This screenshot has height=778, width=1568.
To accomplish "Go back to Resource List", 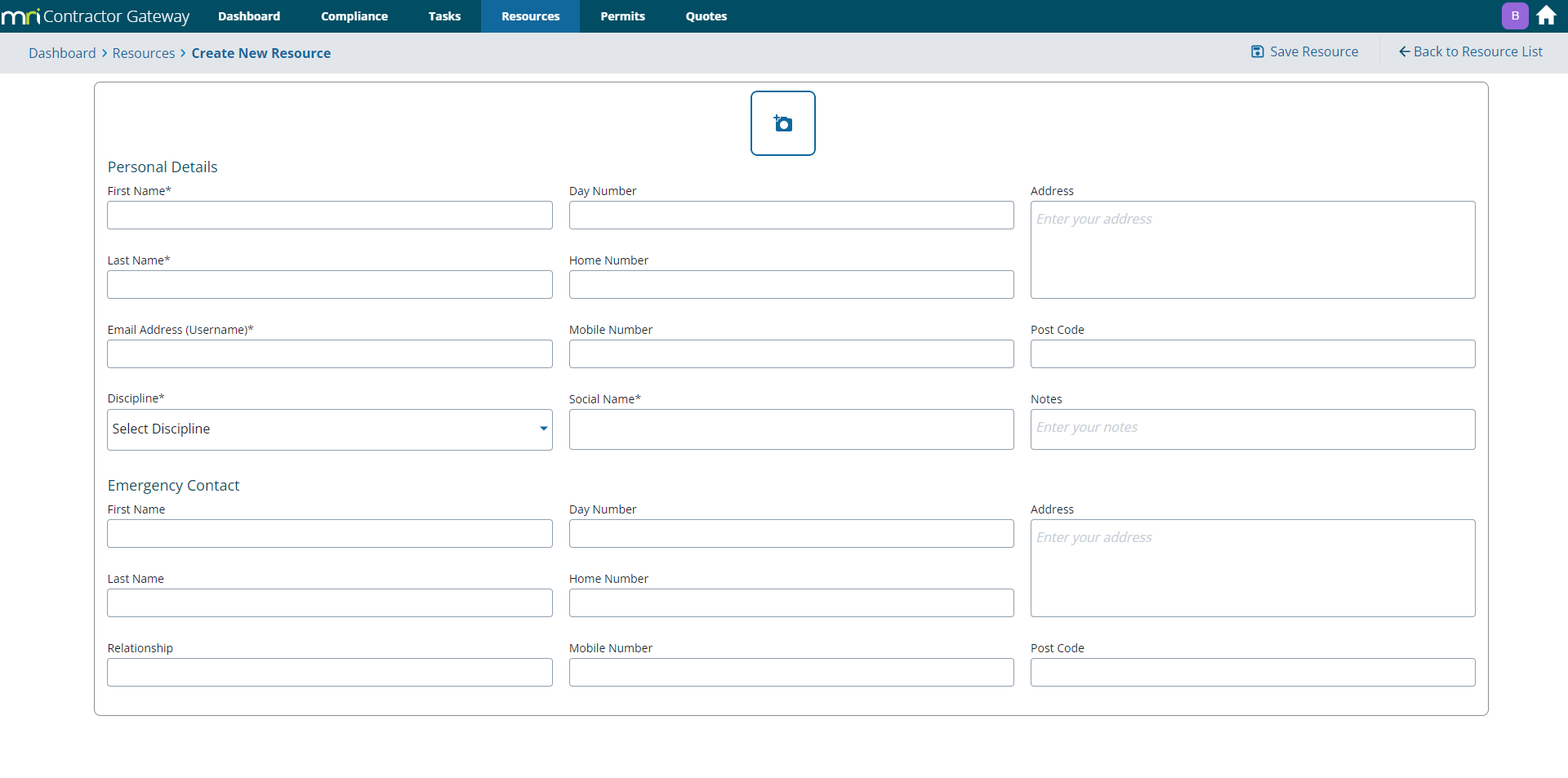I will (1470, 51).
